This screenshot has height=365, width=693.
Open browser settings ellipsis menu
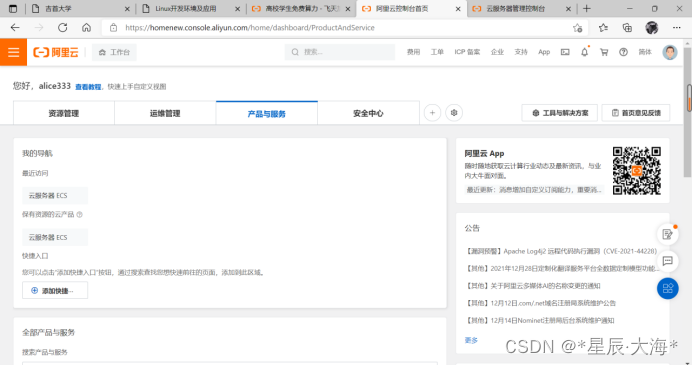(x=677, y=28)
